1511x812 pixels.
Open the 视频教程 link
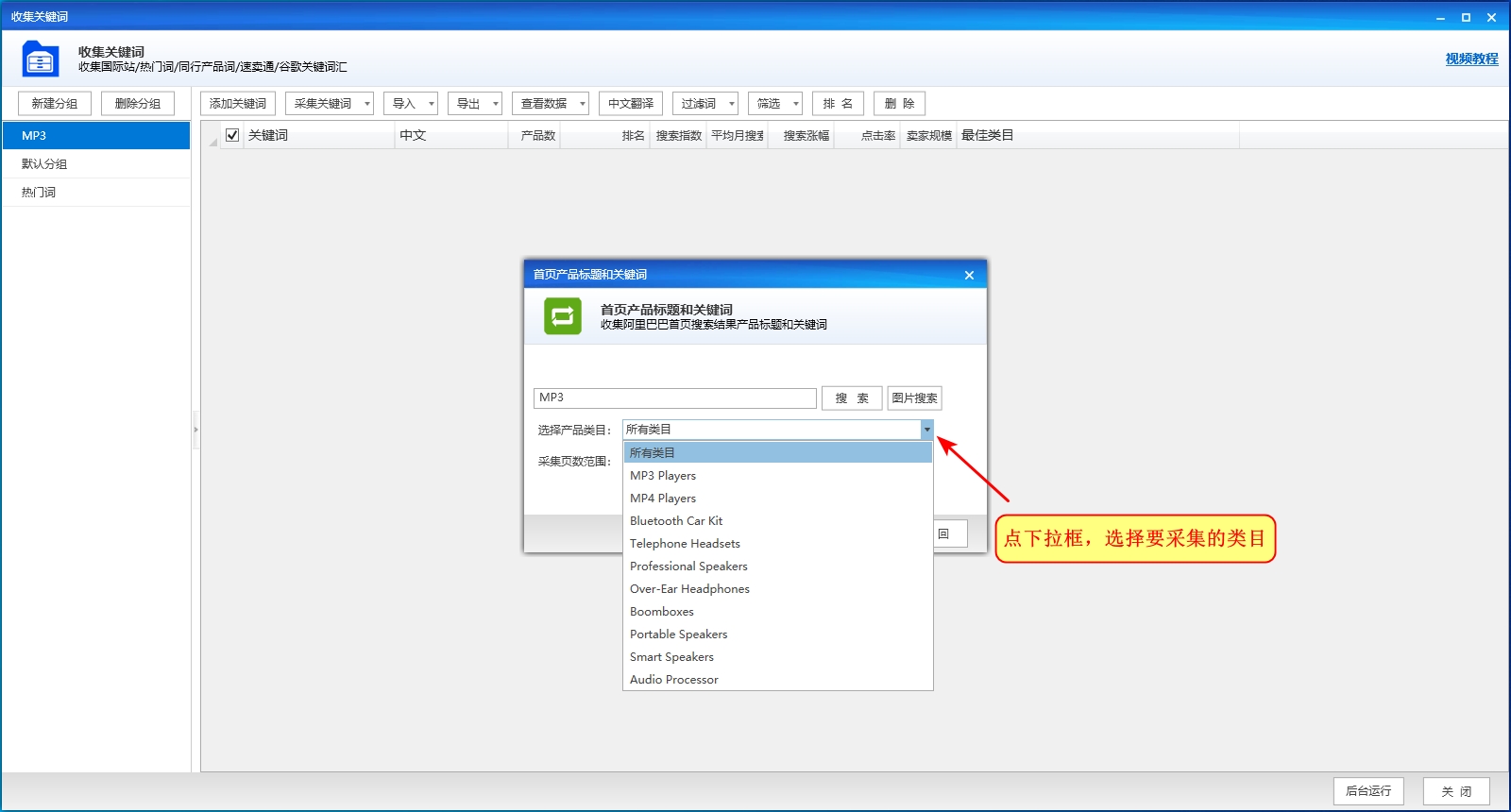1471,59
